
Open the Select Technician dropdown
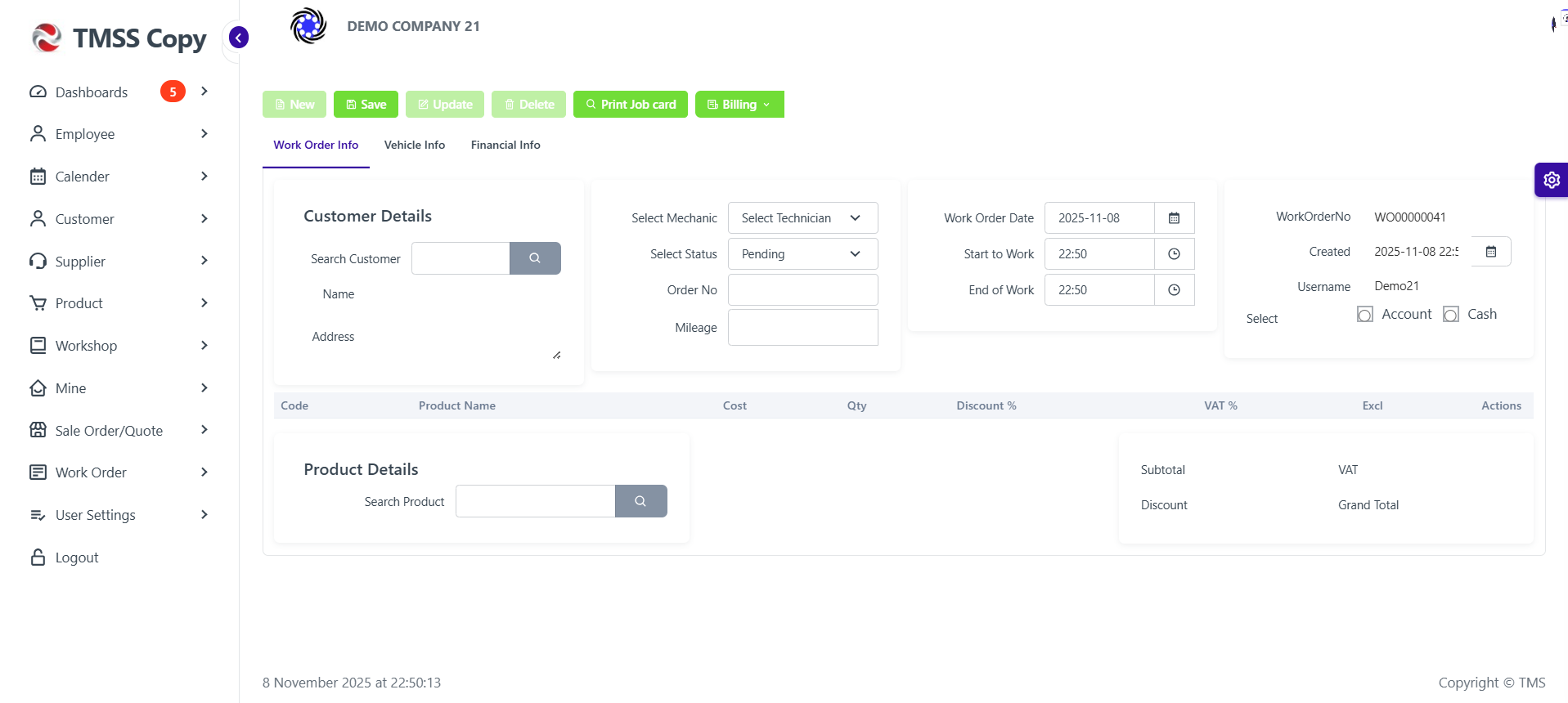[802, 218]
